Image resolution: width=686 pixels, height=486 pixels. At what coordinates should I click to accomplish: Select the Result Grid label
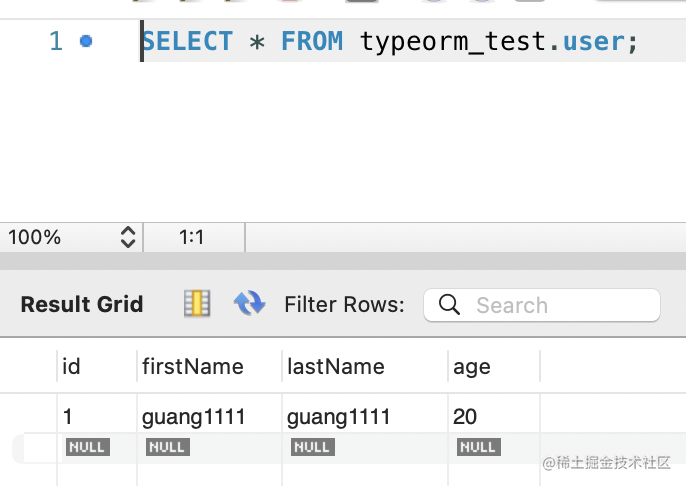[82, 305]
